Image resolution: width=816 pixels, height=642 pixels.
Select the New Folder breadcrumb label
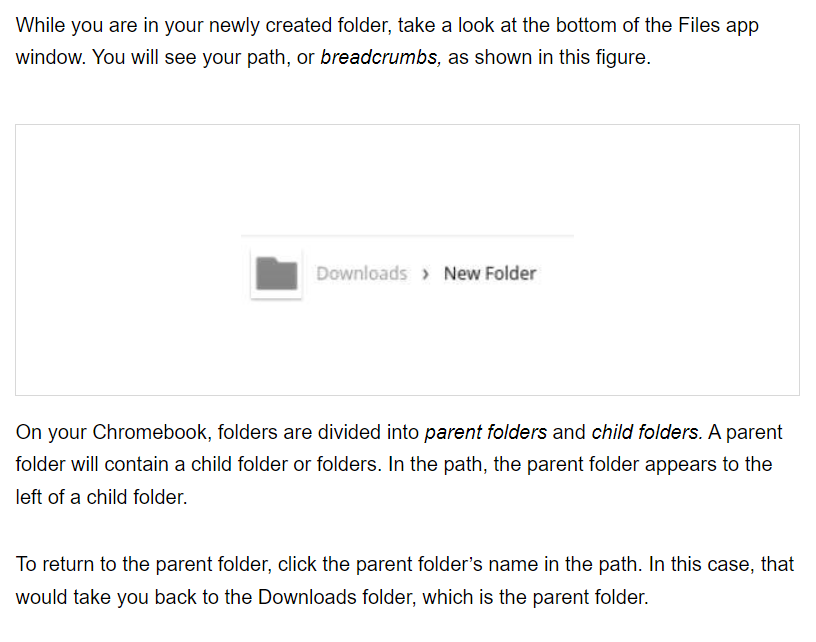coord(490,273)
